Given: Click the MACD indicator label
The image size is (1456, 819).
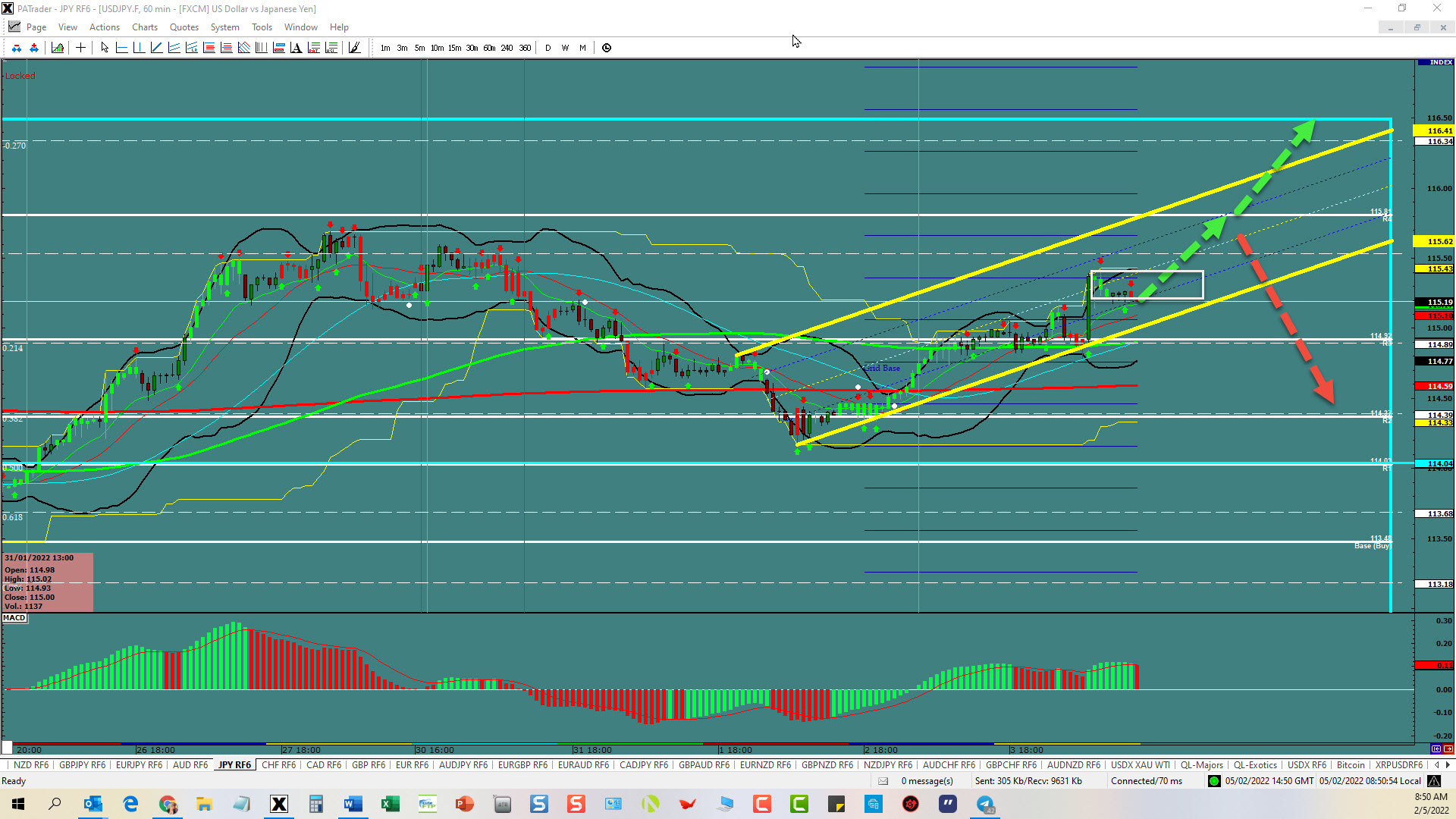Looking at the screenshot, I should (14, 618).
